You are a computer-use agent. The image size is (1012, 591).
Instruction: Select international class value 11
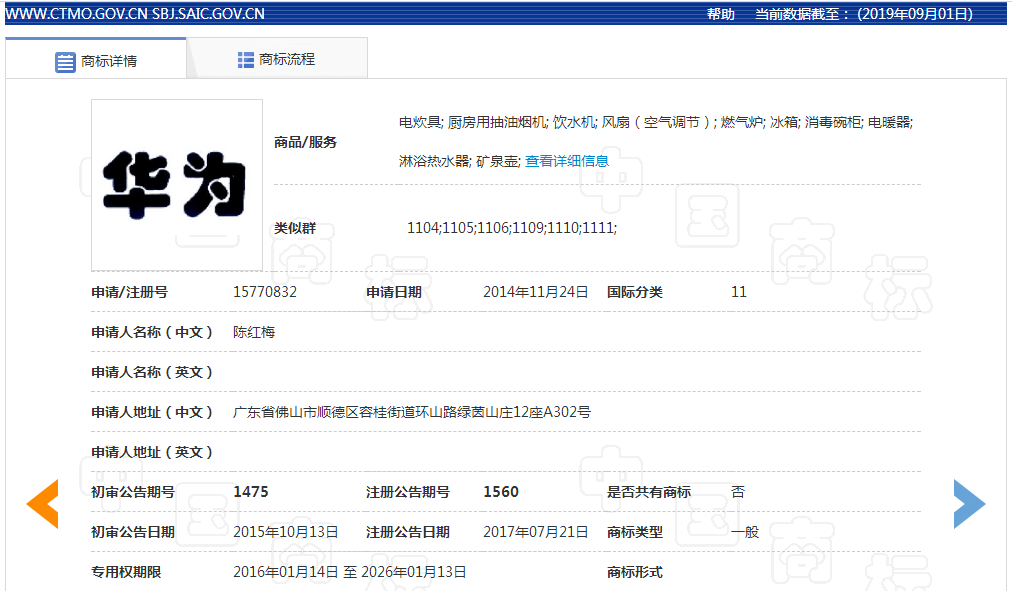coord(739,292)
